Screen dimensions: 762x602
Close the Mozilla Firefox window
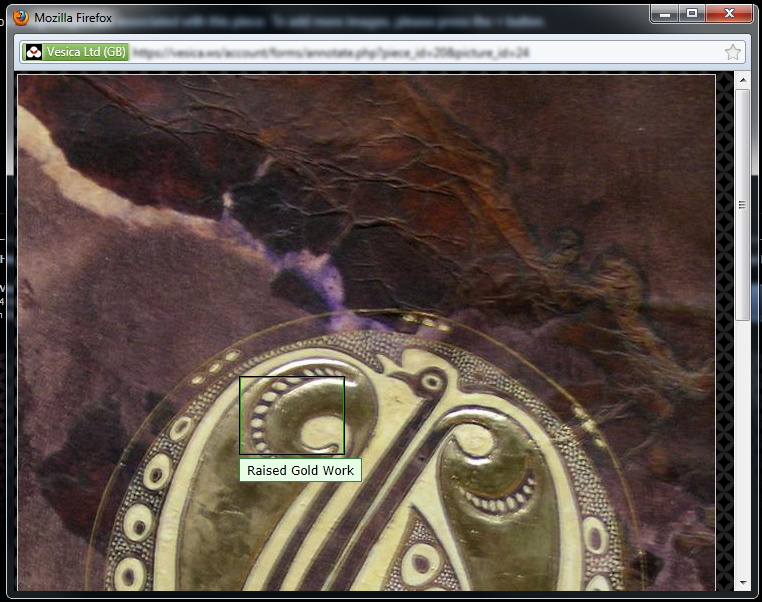tap(729, 14)
